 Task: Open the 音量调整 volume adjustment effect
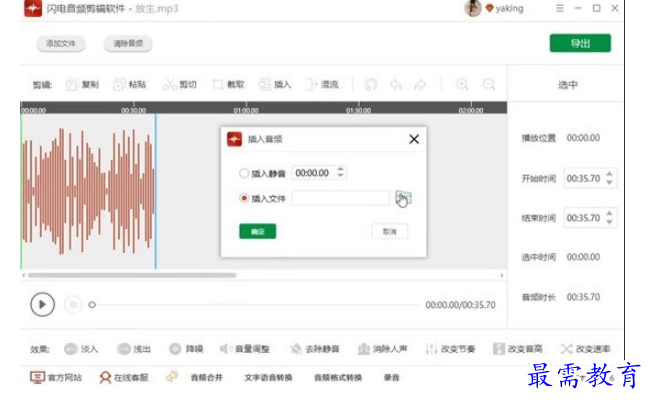click(x=245, y=349)
